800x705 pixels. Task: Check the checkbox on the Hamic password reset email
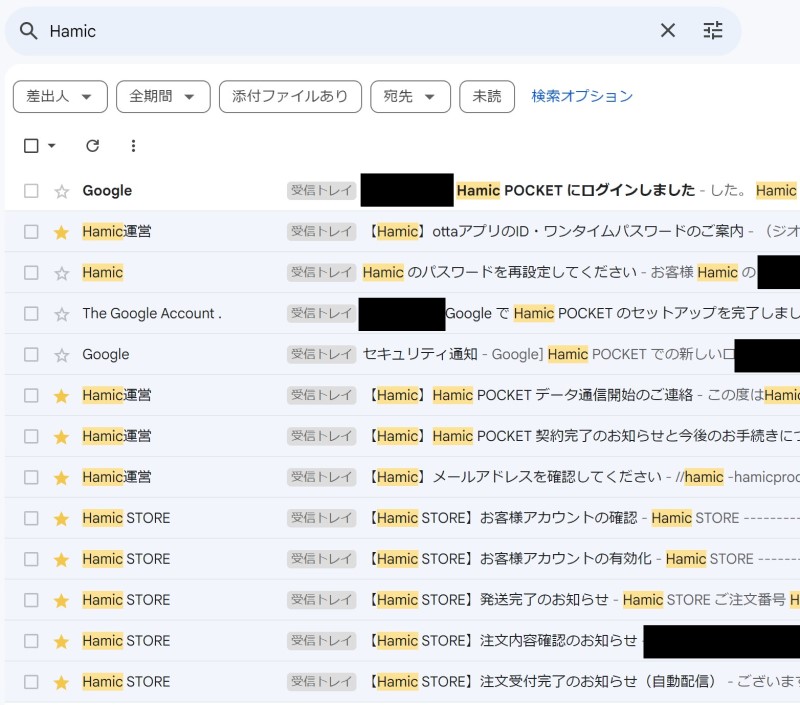pos(29,272)
